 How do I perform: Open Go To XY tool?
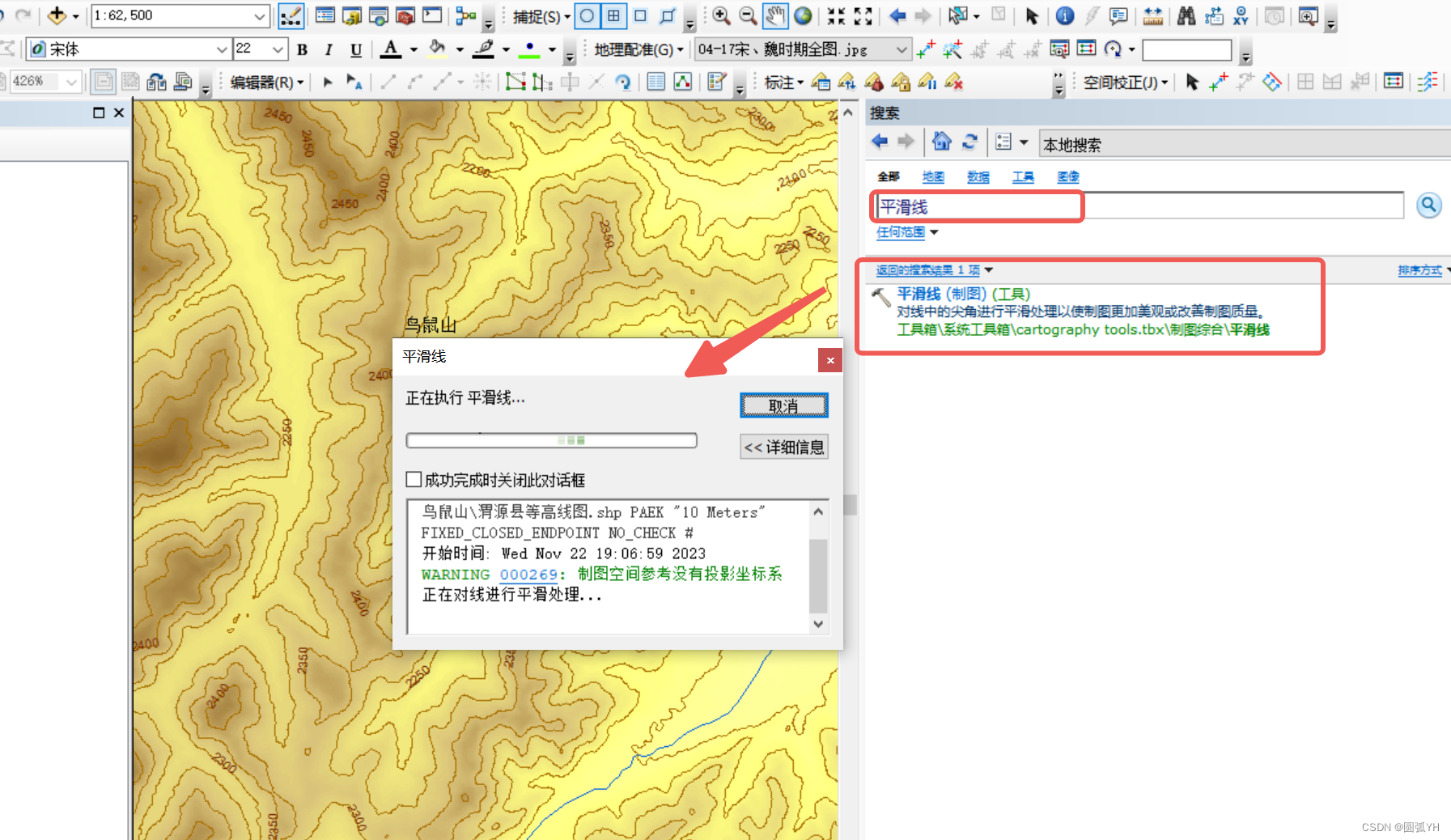[x=1241, y=15]
